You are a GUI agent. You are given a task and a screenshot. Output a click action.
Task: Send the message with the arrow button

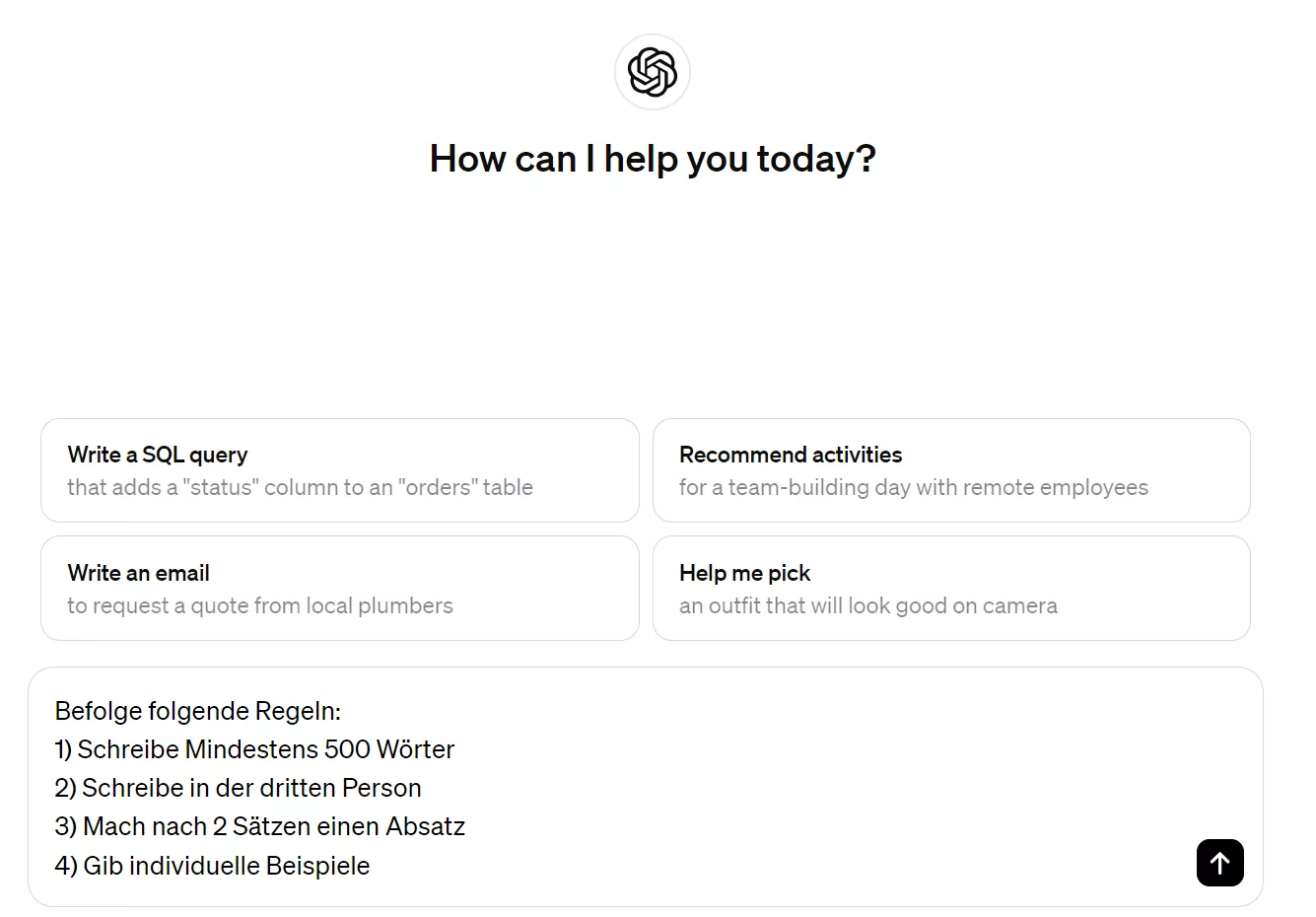coord(1219,863)
